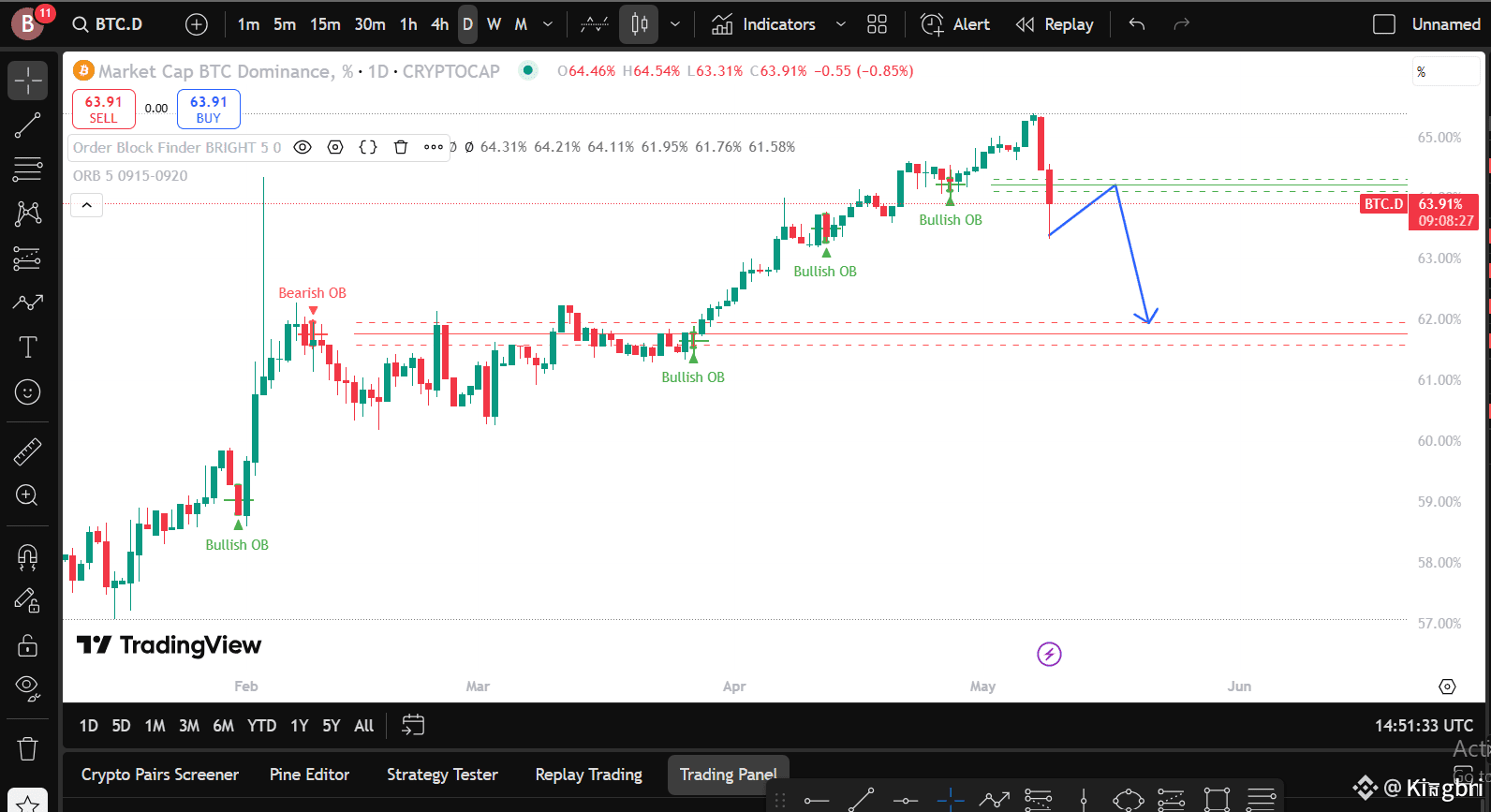Select the blue cross line tool

[x=950, y=800]
